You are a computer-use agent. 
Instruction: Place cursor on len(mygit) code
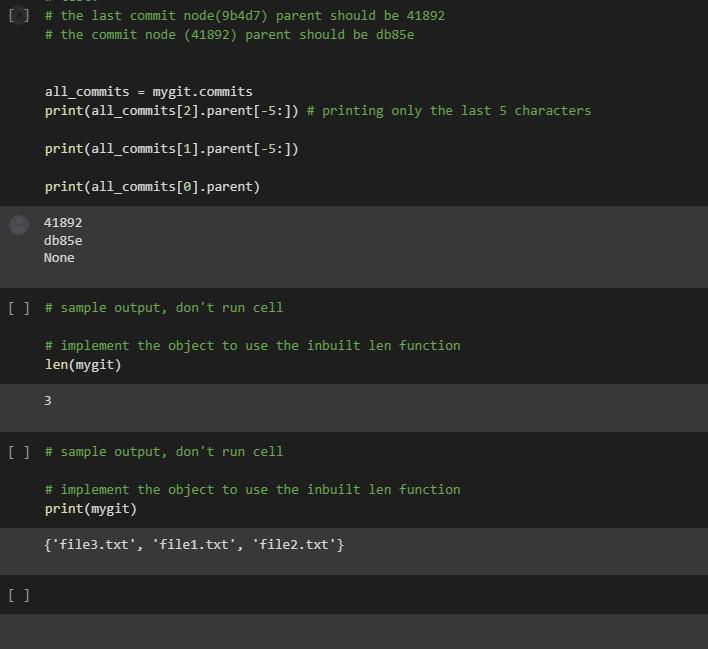click(83, 364)
